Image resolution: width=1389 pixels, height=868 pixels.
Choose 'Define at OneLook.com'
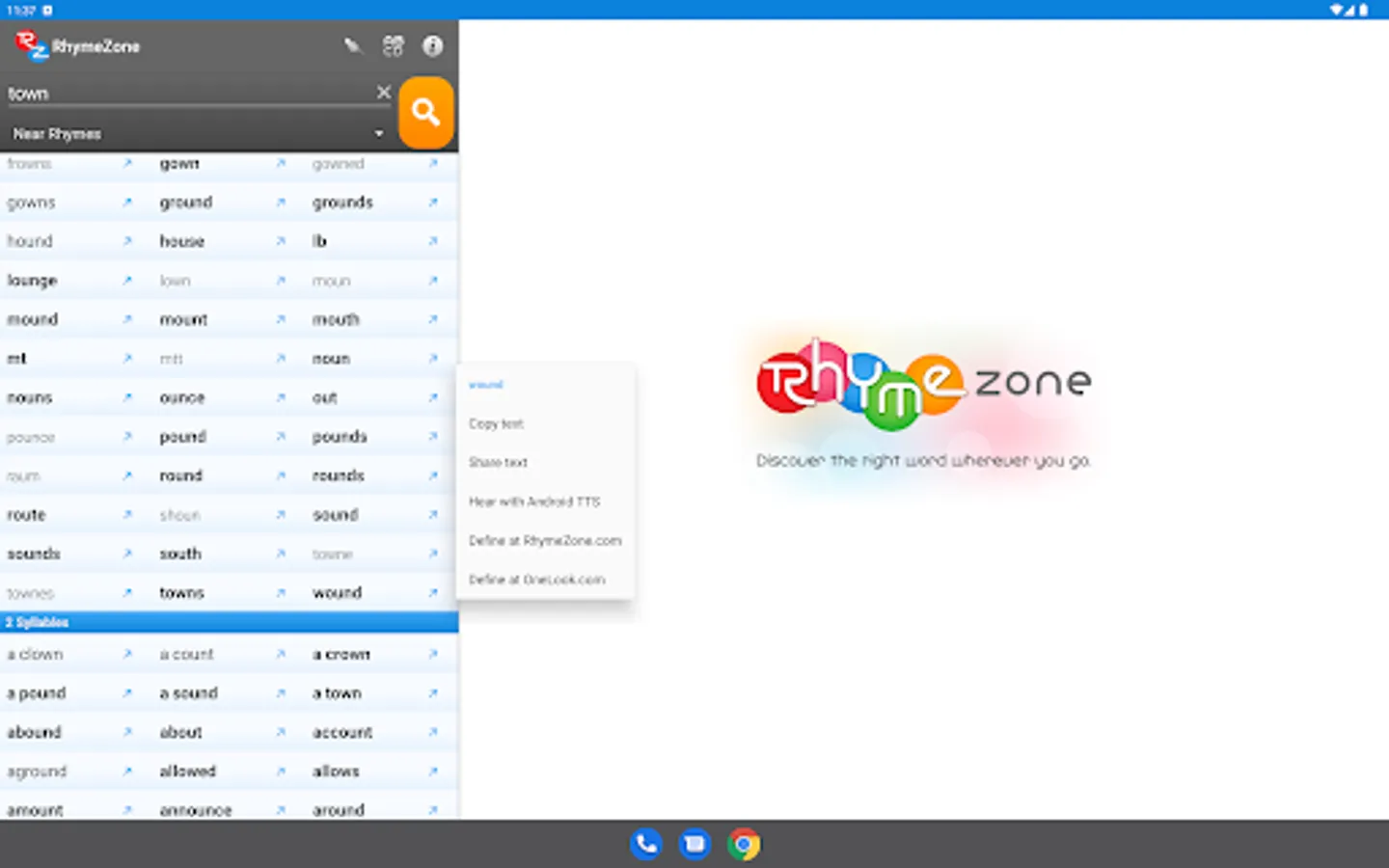pos(536,580)
